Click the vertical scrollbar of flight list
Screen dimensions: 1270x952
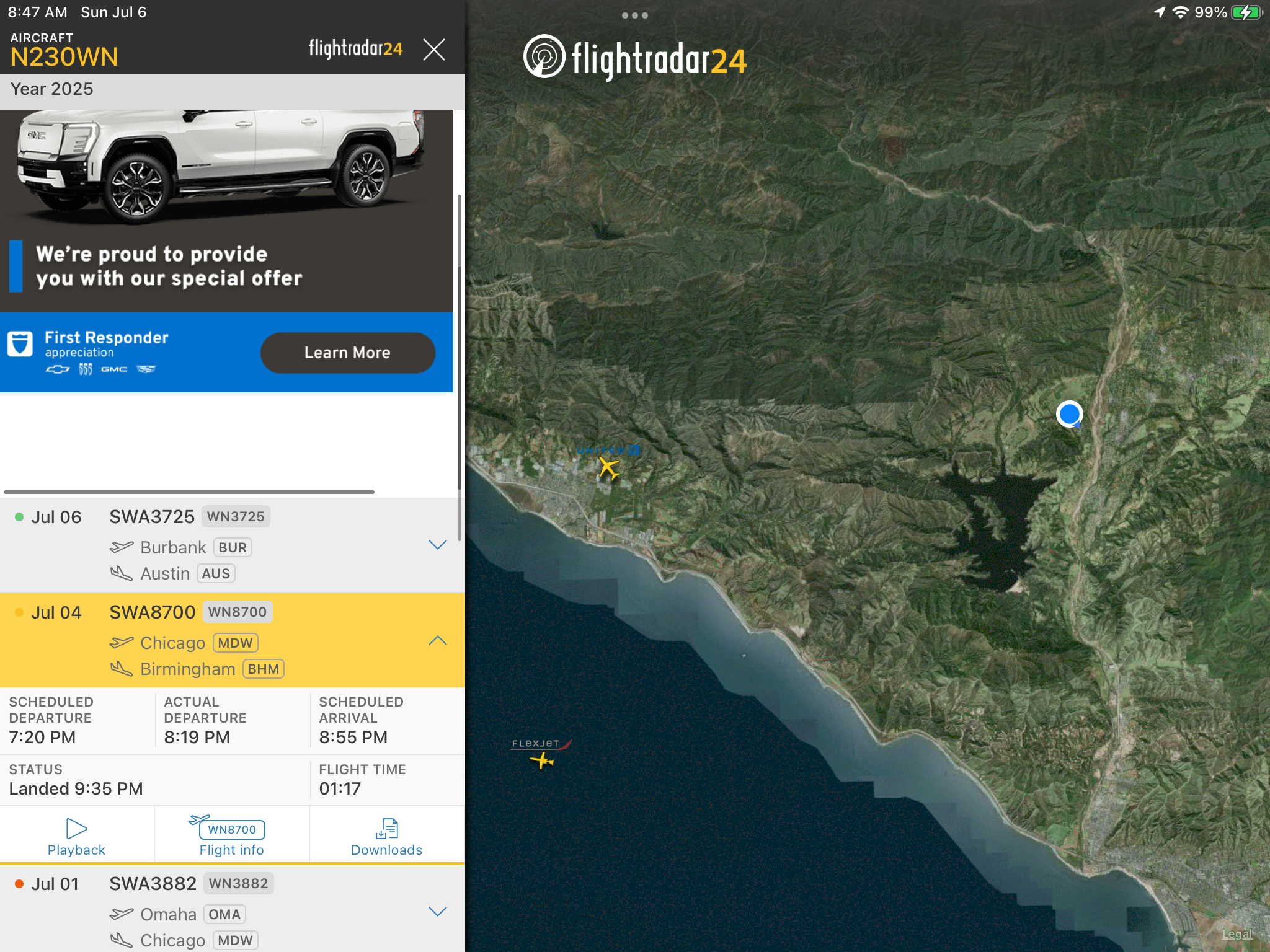pos(460,367)
